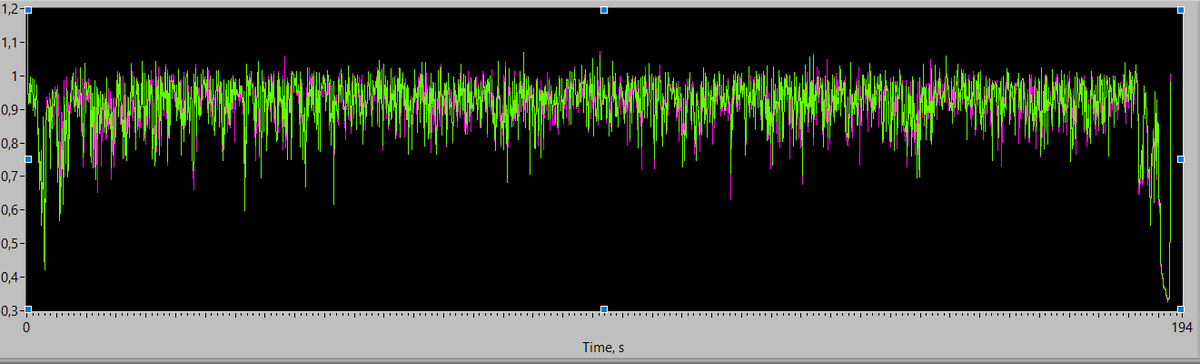
Task: Click the top-center resize handle of graph
Action: [604, 10]
